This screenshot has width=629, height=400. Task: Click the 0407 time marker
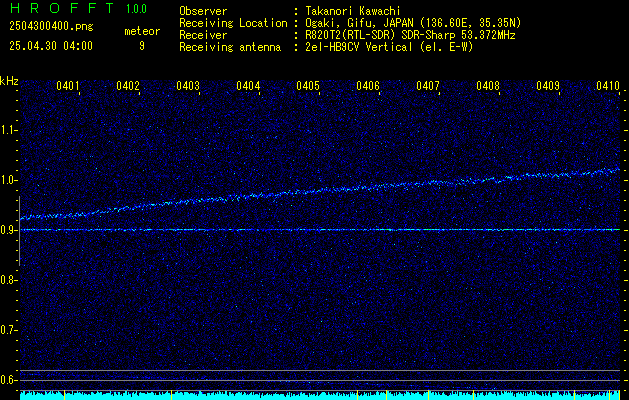pos(428,86)
